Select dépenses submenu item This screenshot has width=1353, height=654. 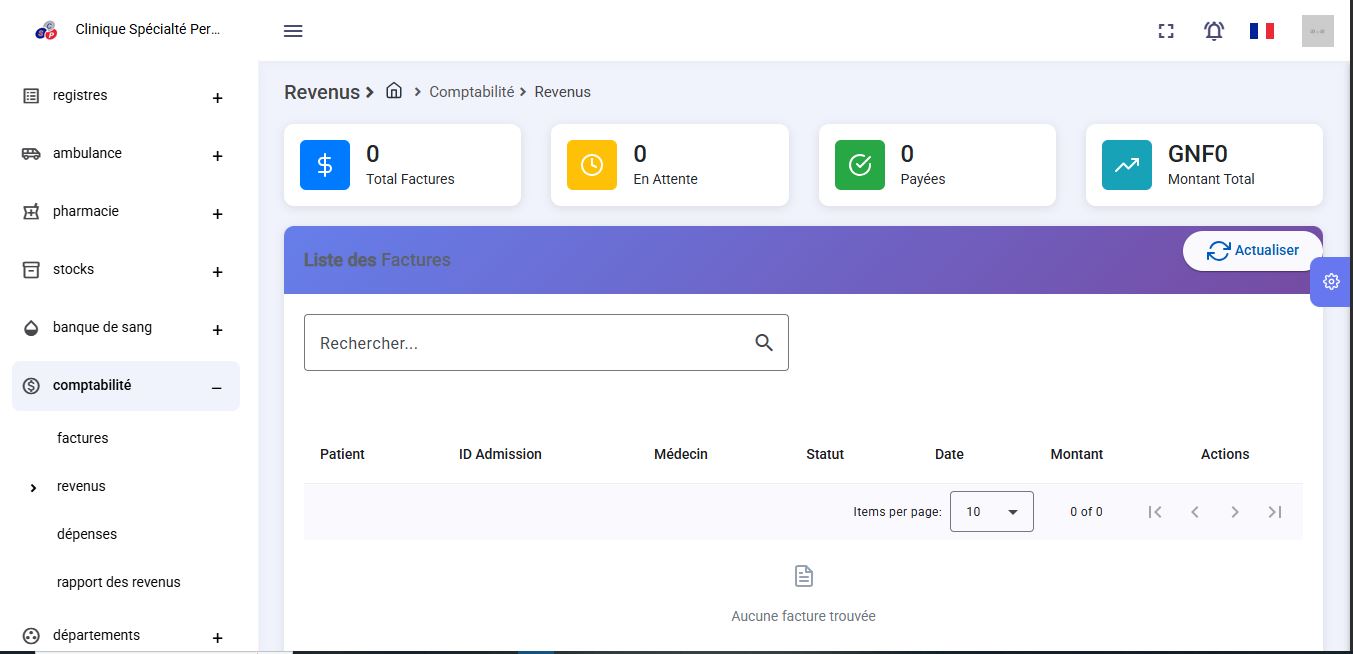tap(87, 534)
